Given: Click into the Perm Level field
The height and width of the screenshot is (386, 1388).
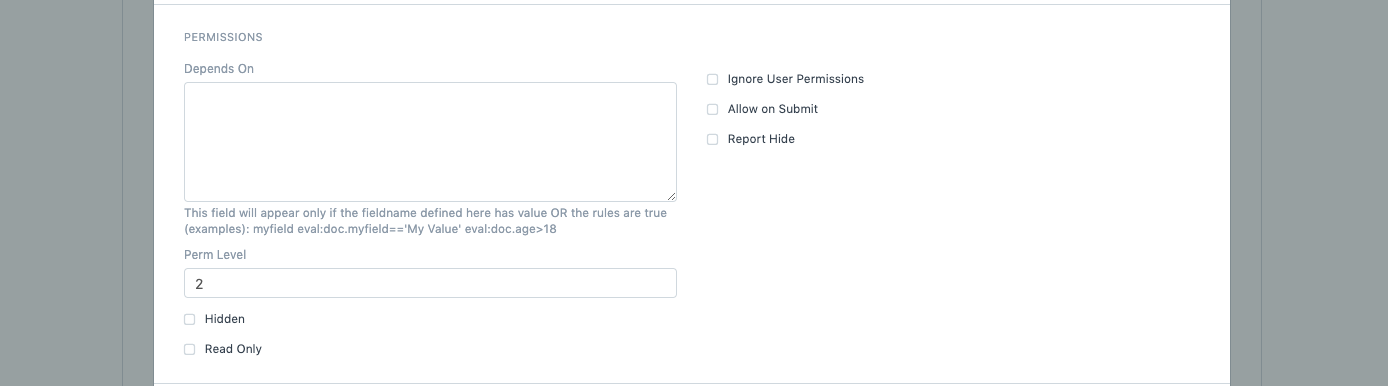Looking at the screenshot, I should [430, 283].
